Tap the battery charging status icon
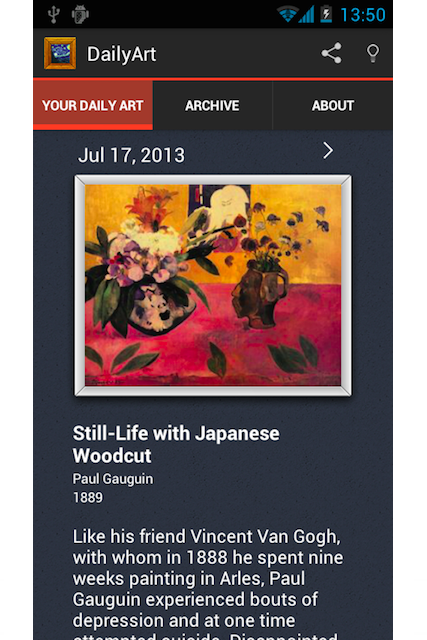The width and height of the screenshot is (427, 640). click(326, 15)
